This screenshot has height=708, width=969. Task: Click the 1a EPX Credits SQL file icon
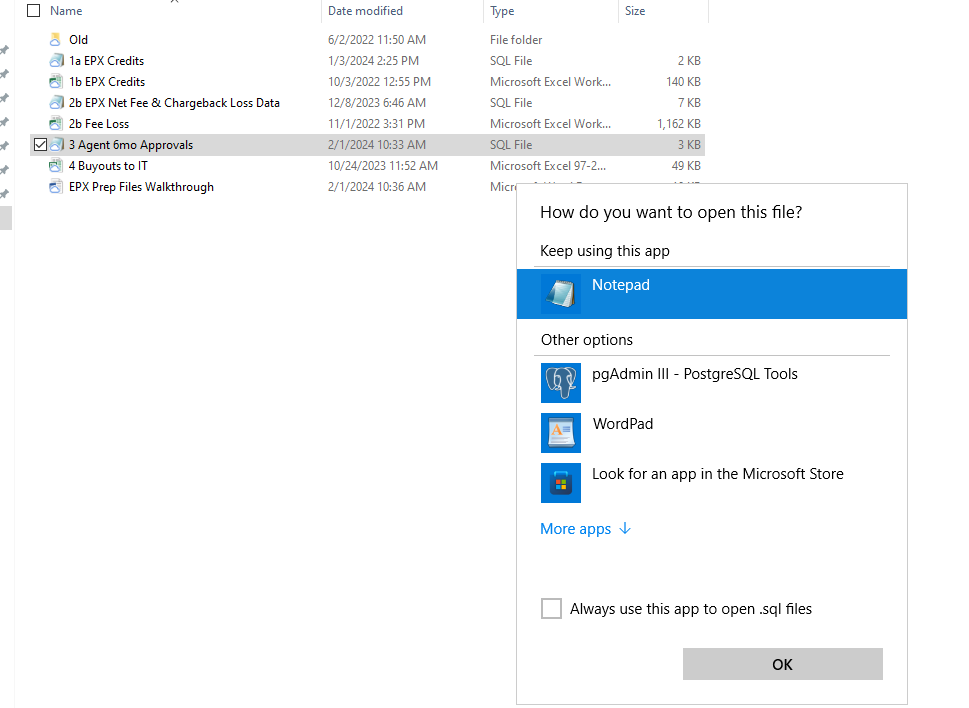click(x=56, y=61)
